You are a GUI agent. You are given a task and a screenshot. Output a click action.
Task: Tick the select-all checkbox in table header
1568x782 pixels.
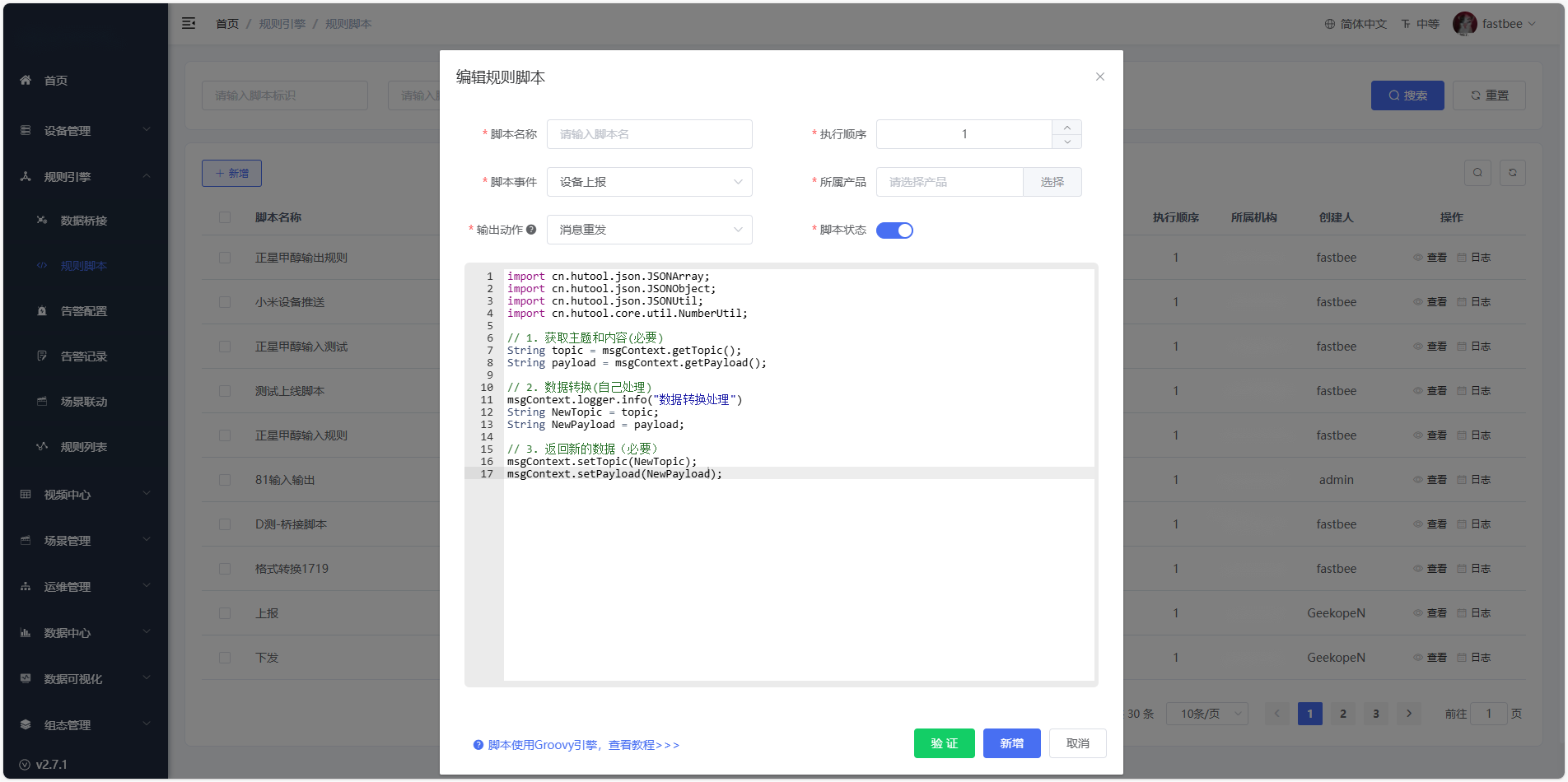(225, 217)
